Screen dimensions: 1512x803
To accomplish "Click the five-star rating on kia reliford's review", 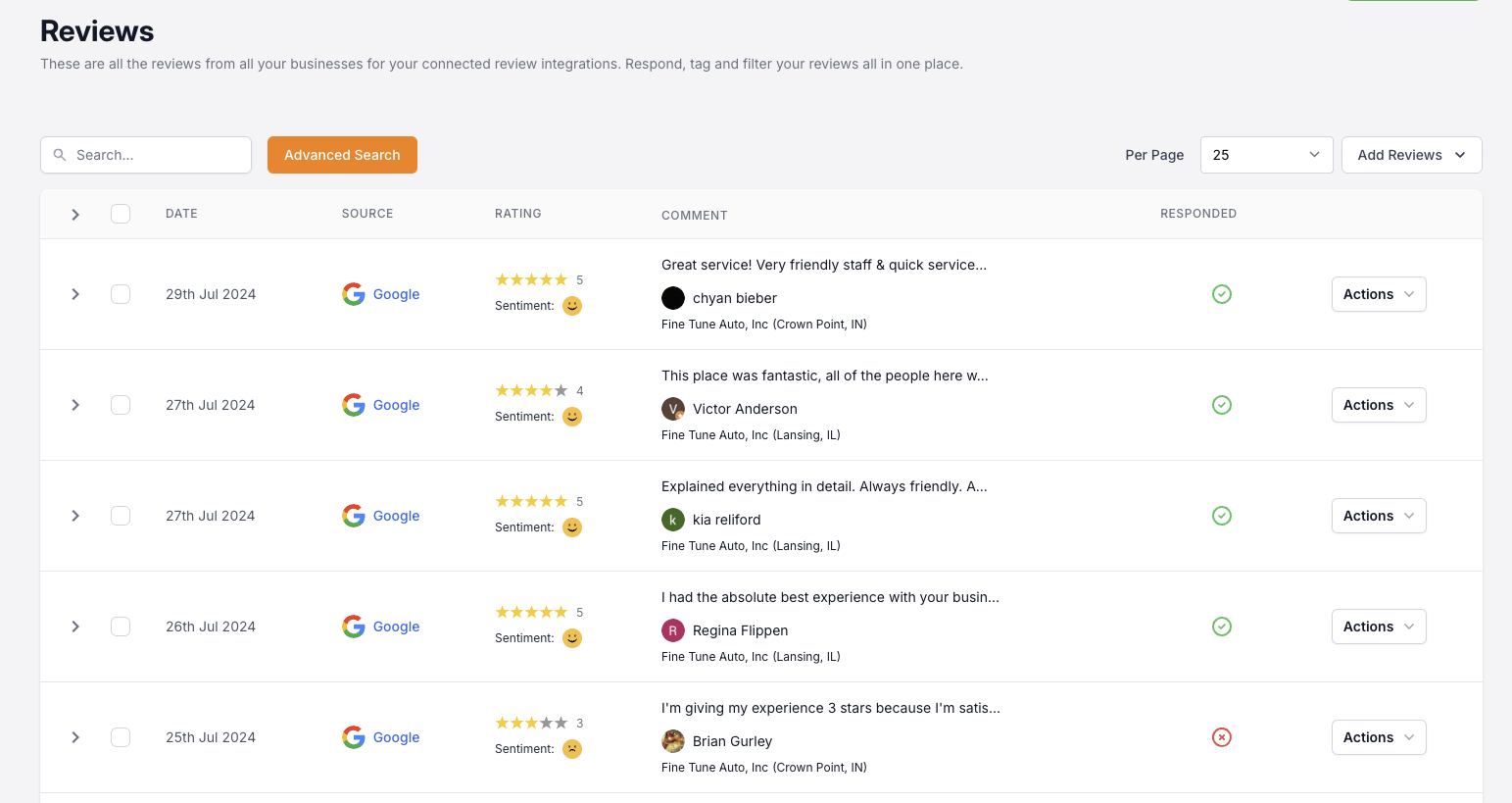I will coord(531,501).
